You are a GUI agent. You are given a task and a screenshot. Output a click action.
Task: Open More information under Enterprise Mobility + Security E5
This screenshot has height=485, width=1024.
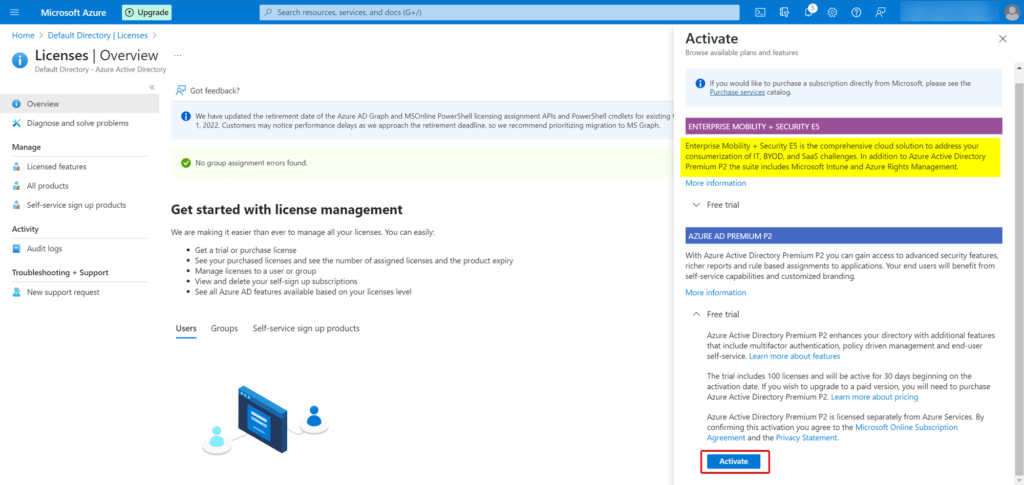pyautogui.click(x=716, y=183)
